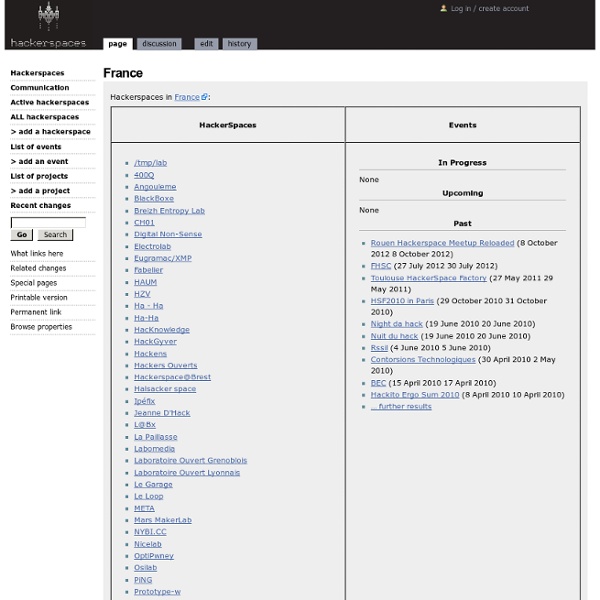Go to ALL hackerspaces

point(45,117)
